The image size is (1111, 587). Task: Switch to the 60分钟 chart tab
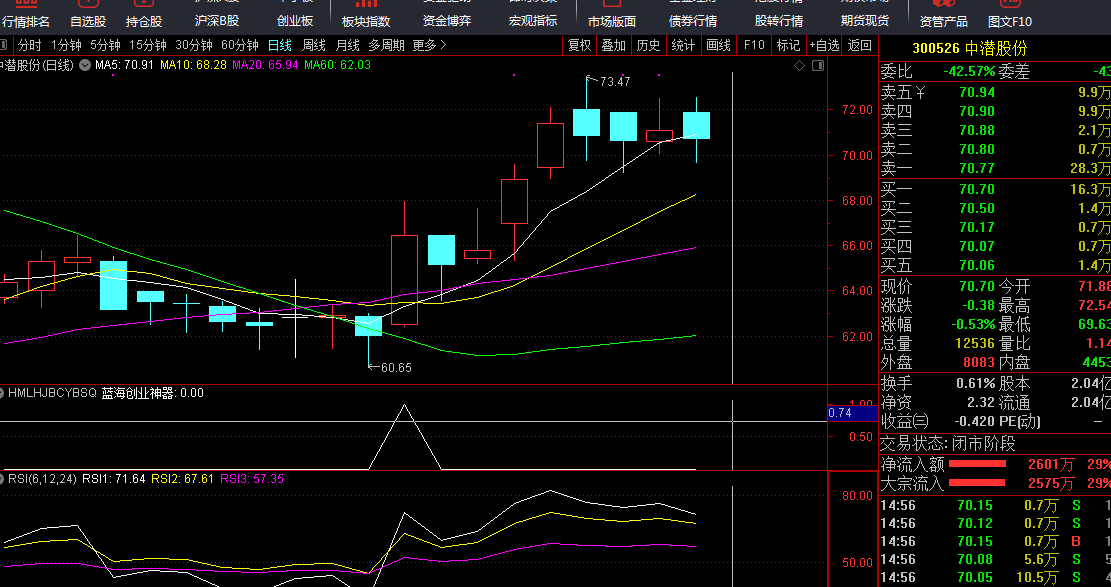click(x=239, y=45)
